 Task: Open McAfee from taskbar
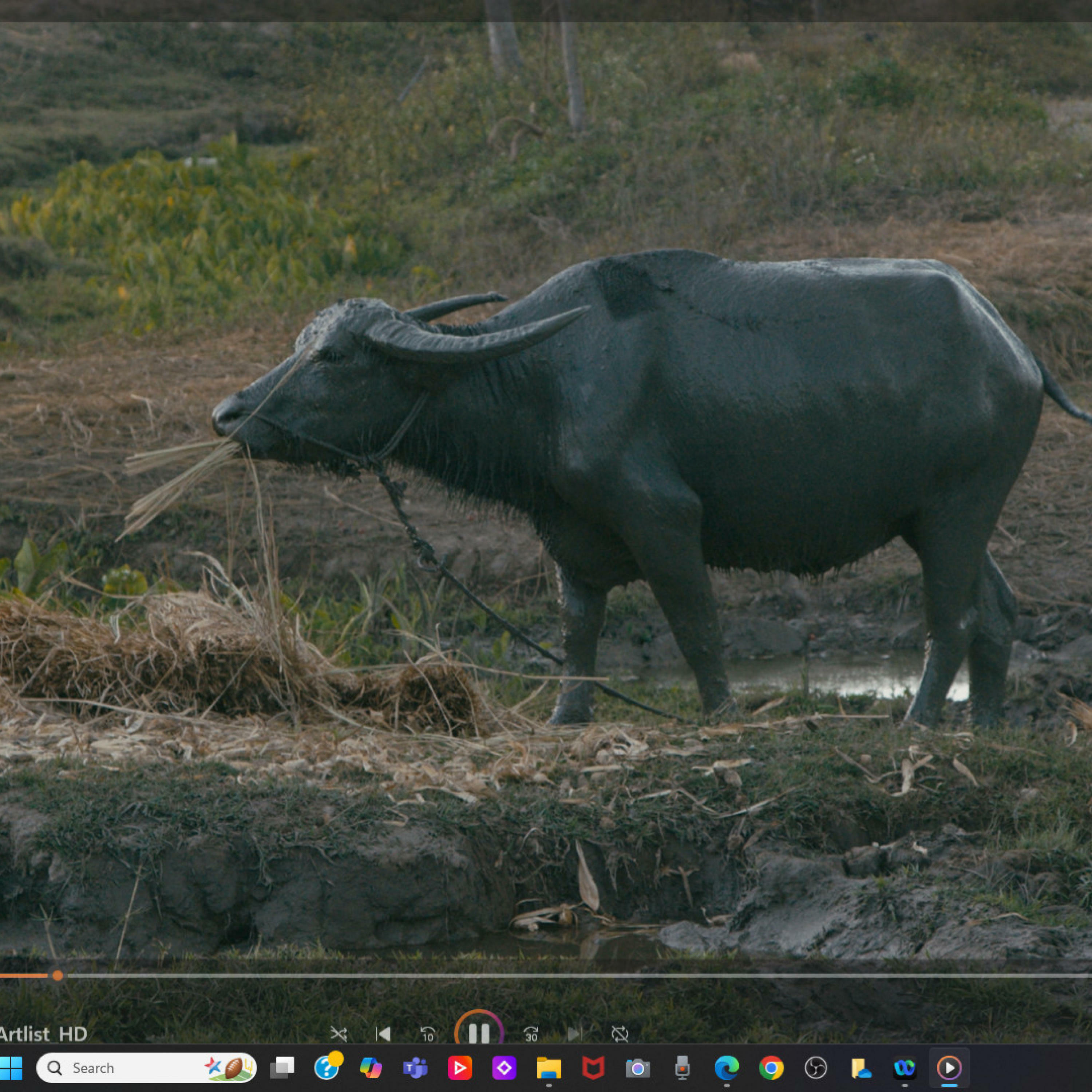593,1068
